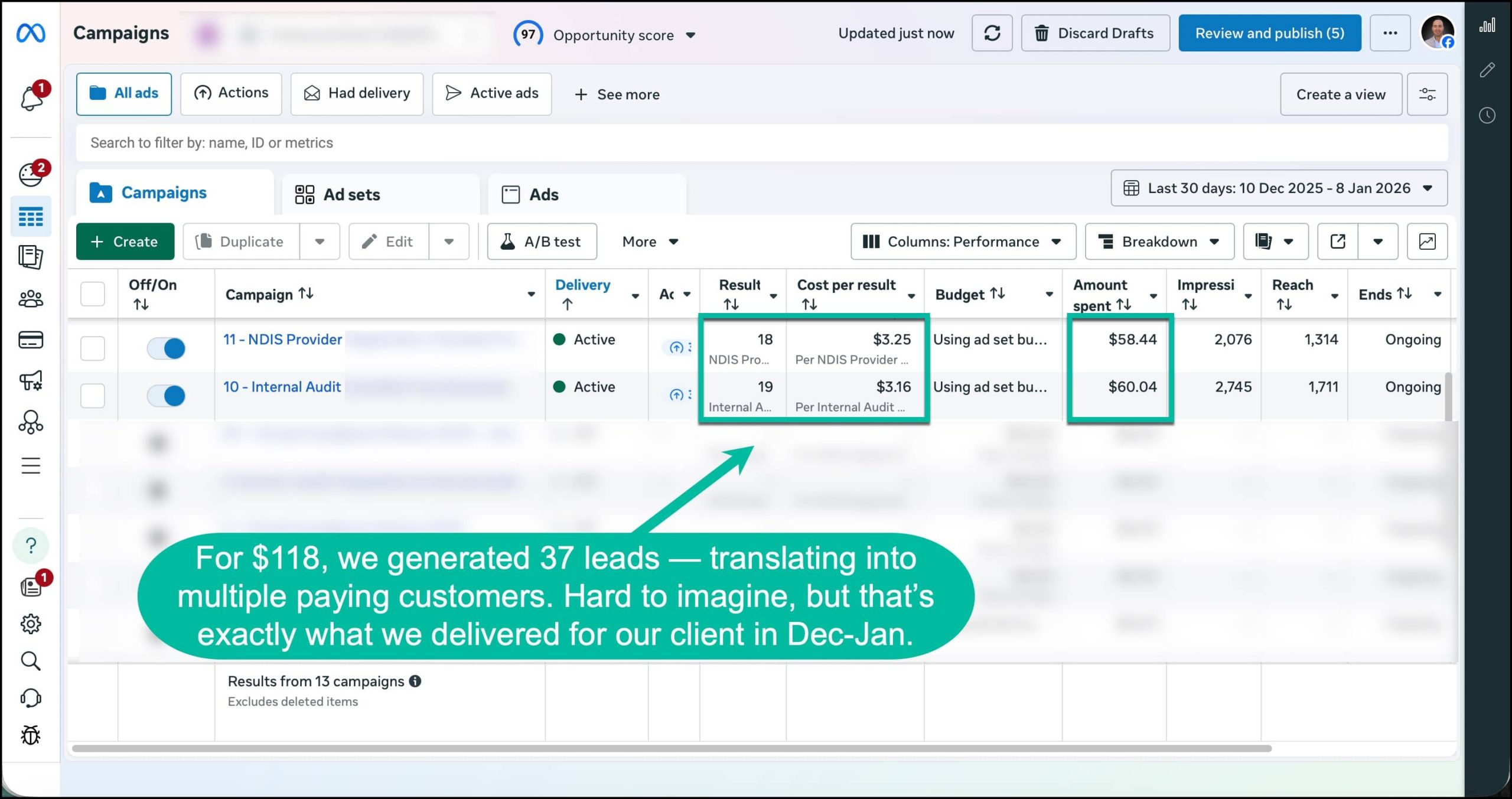
Task: Switch to the Ad sets tab
Action: [351, 194]
